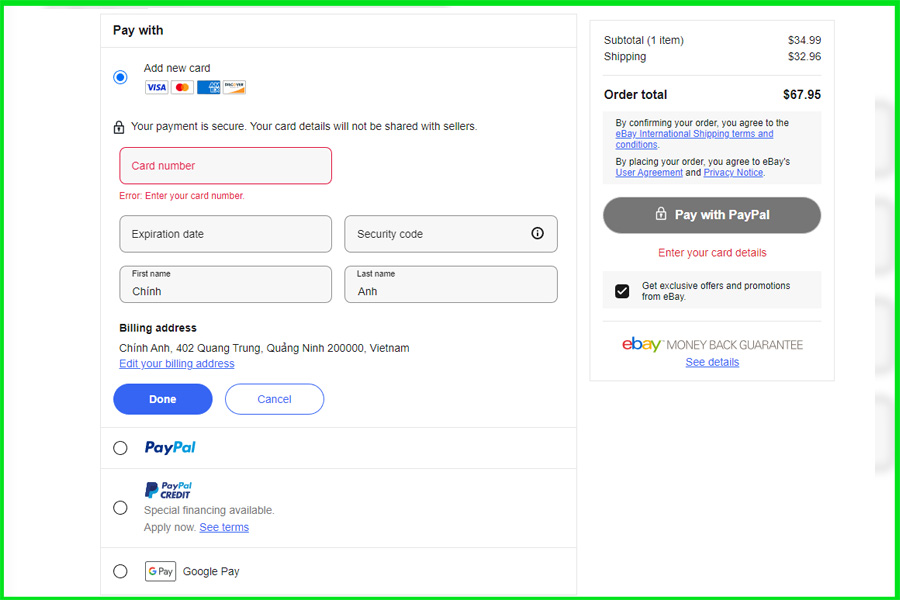Click the Card number field
The image size is (900, 600).
(225, 166)
